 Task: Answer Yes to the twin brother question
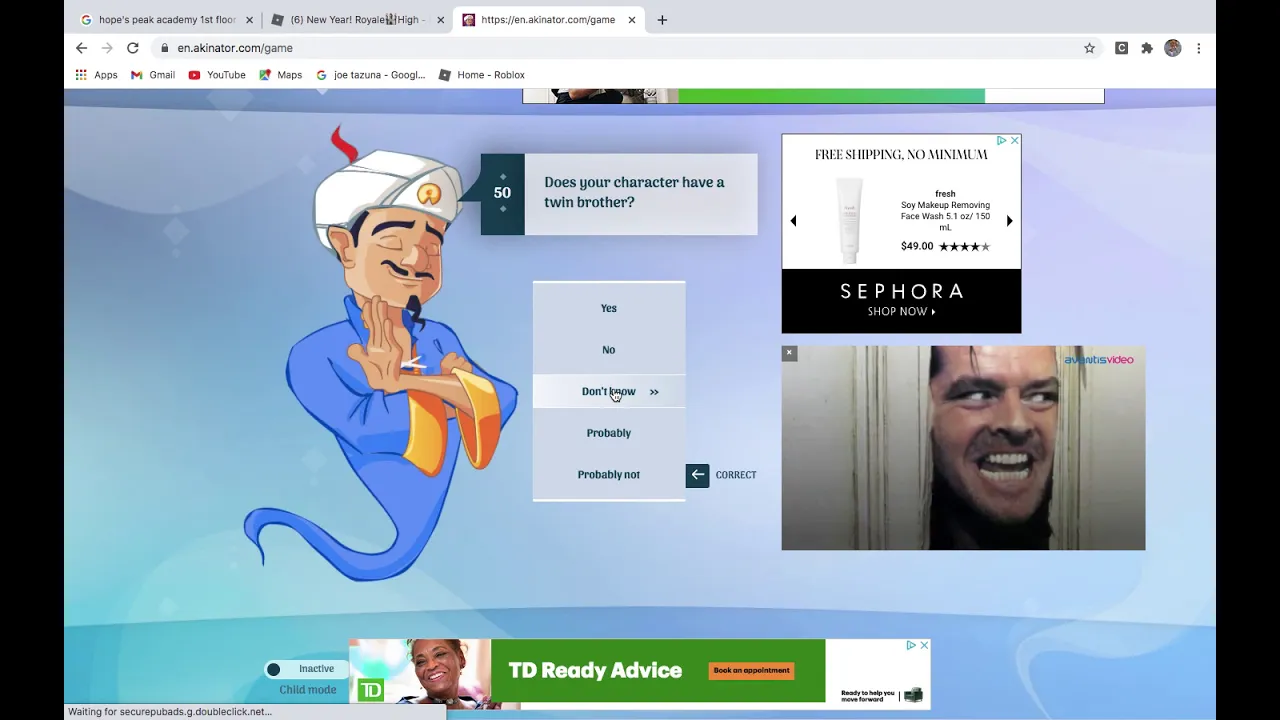tap(609, 308)
